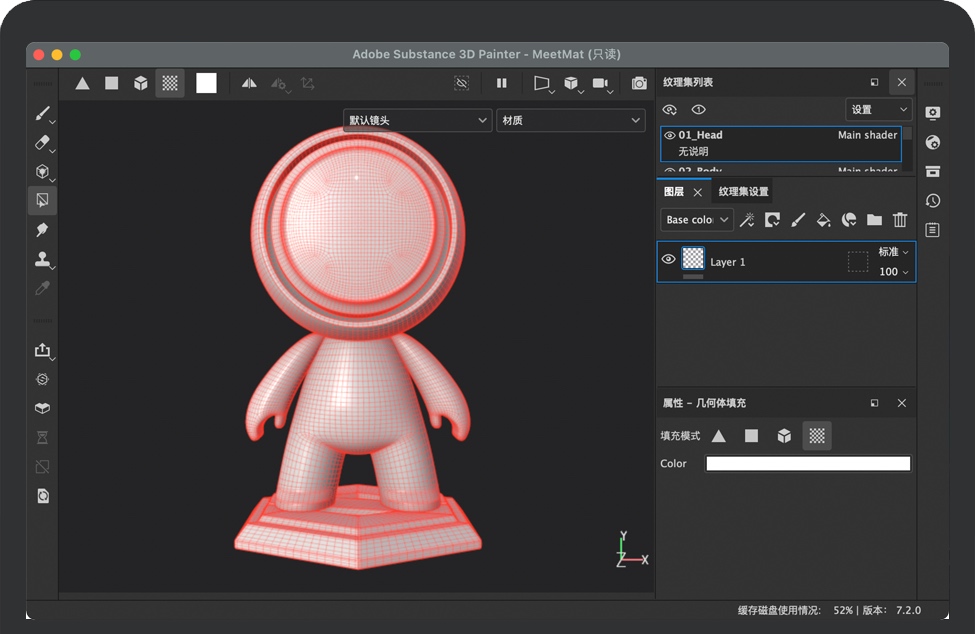Pause the viewport rendering
The width and height of the screenshot is (975, 634).
(x=502, y=84)
